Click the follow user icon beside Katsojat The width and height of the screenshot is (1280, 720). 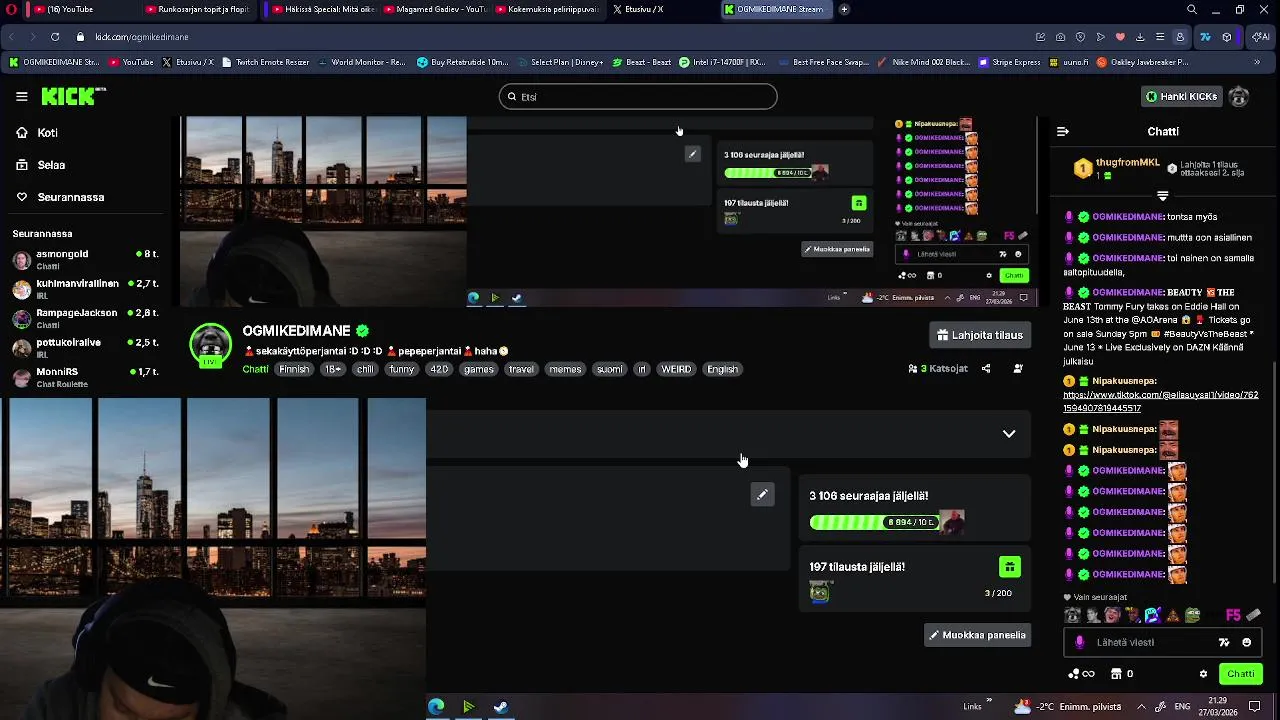pos(1018,368)
